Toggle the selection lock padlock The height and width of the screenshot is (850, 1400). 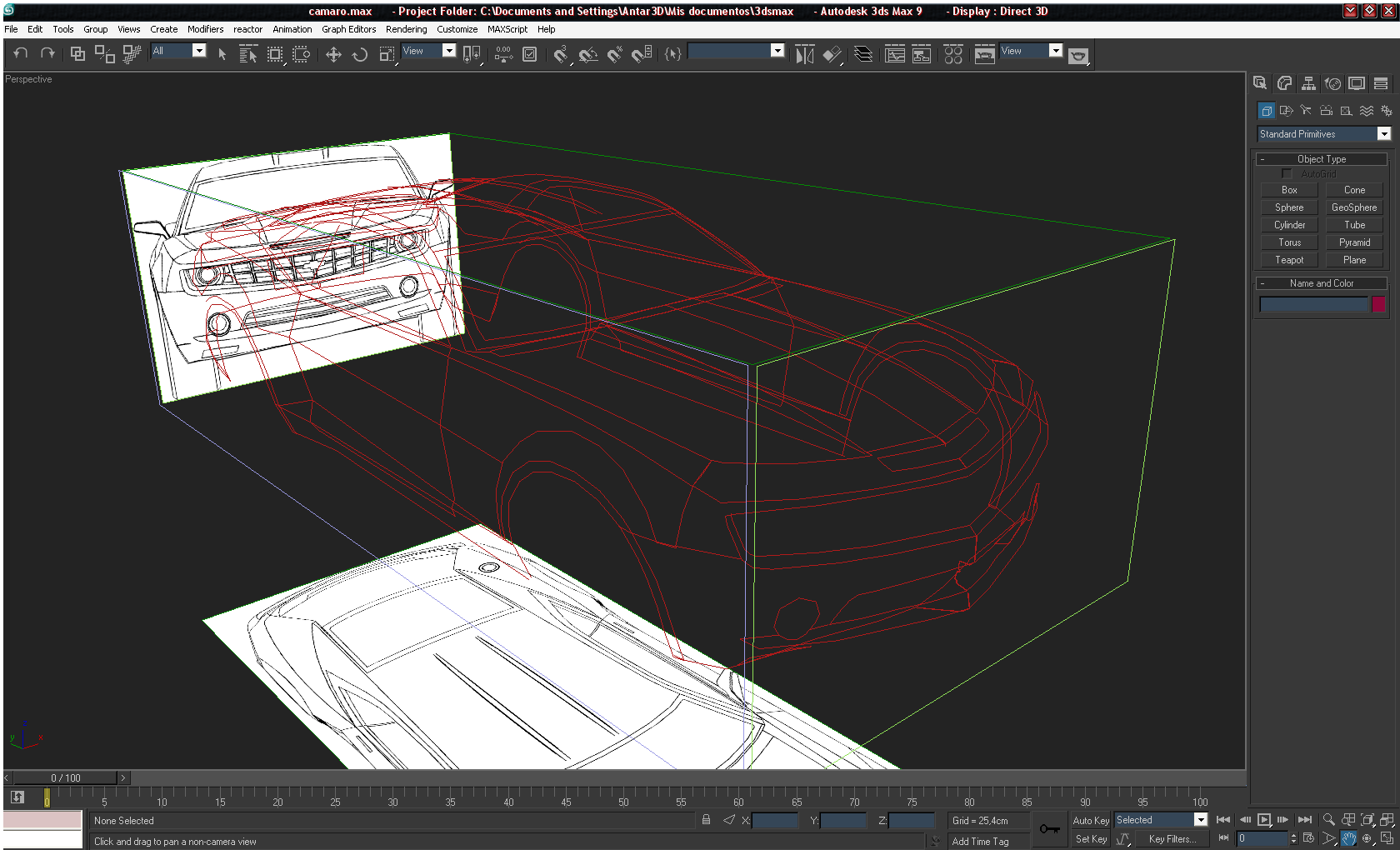coord(706,820)
